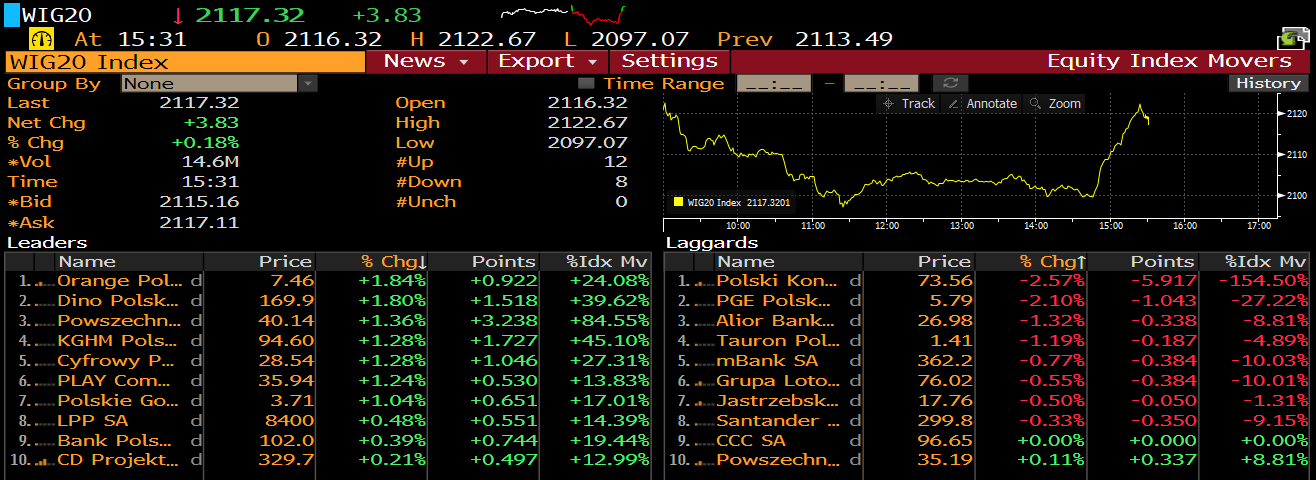The width and height of the screenshot is (1316, 480).
Task: Sort Laggards by % Chg column header
Action: pyautogui.click(x=1031, y=262)
